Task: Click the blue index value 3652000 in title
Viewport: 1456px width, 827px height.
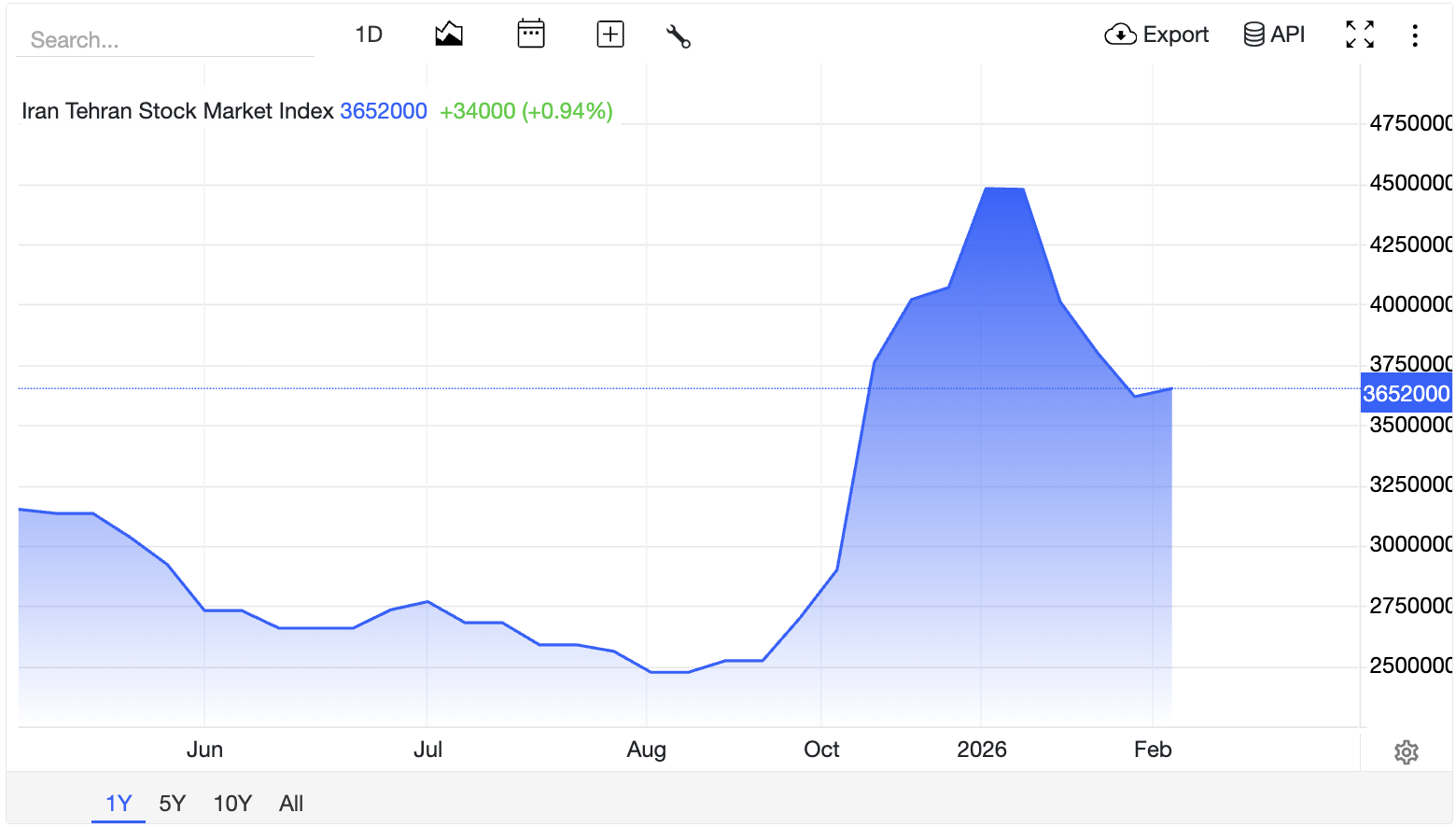Action: coord(384,111)
